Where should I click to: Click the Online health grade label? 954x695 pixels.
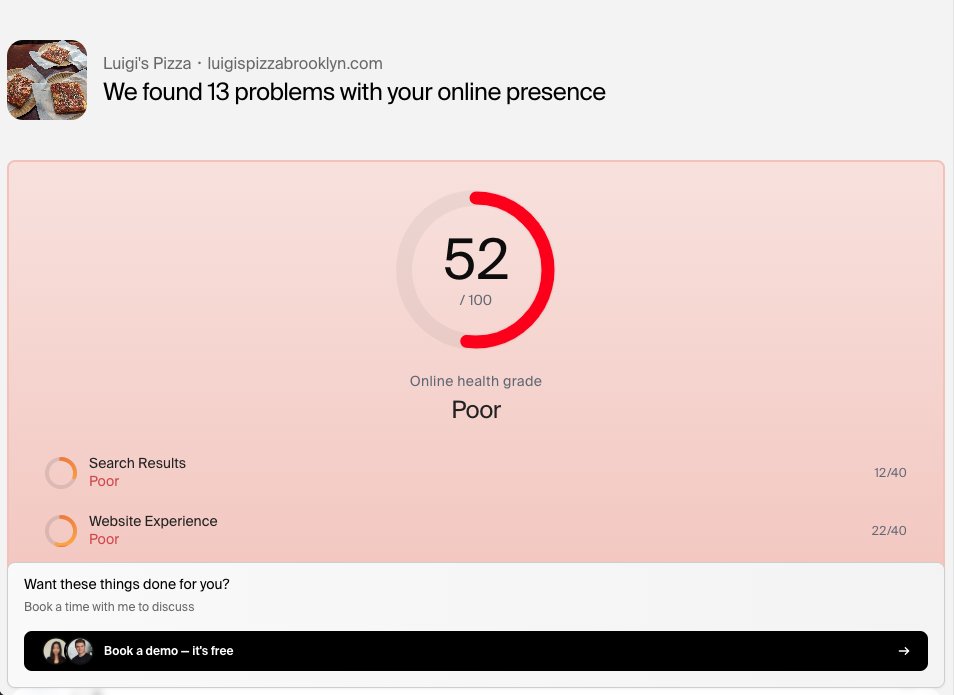(x=475, y=381)
